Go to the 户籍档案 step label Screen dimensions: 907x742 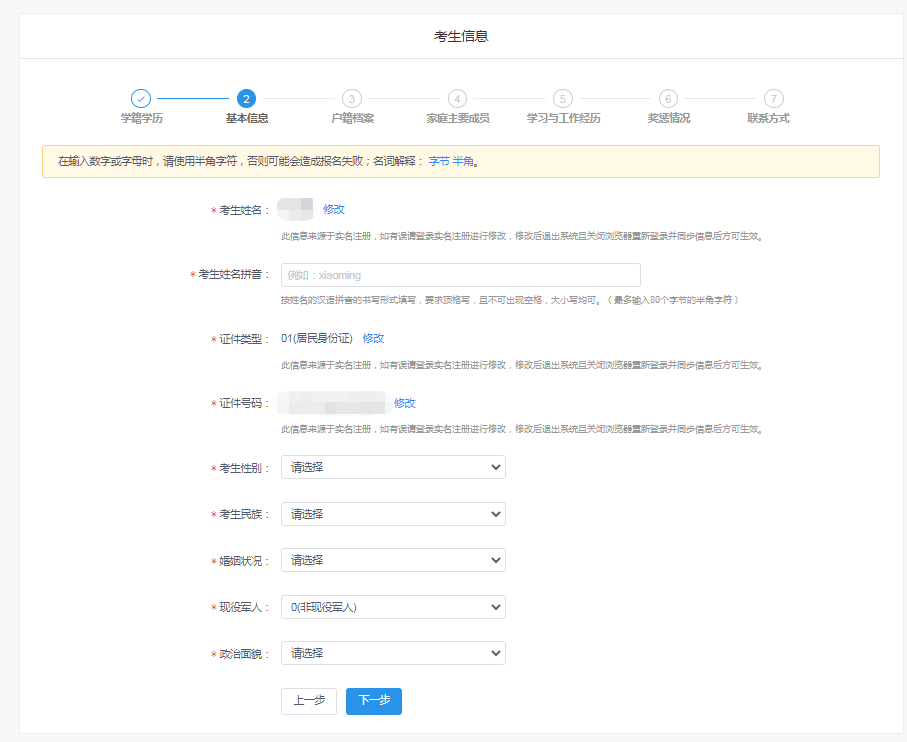pos(352,118)
